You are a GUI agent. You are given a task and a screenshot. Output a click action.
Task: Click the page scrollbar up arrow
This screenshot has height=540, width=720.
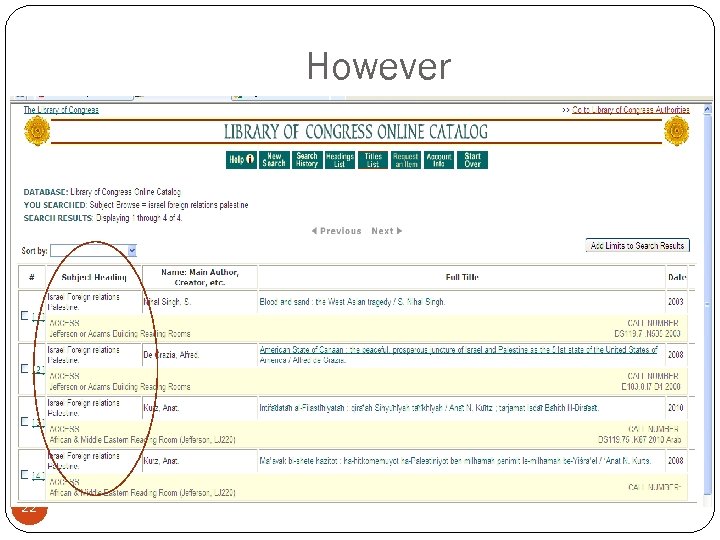(x=707, y=110)
